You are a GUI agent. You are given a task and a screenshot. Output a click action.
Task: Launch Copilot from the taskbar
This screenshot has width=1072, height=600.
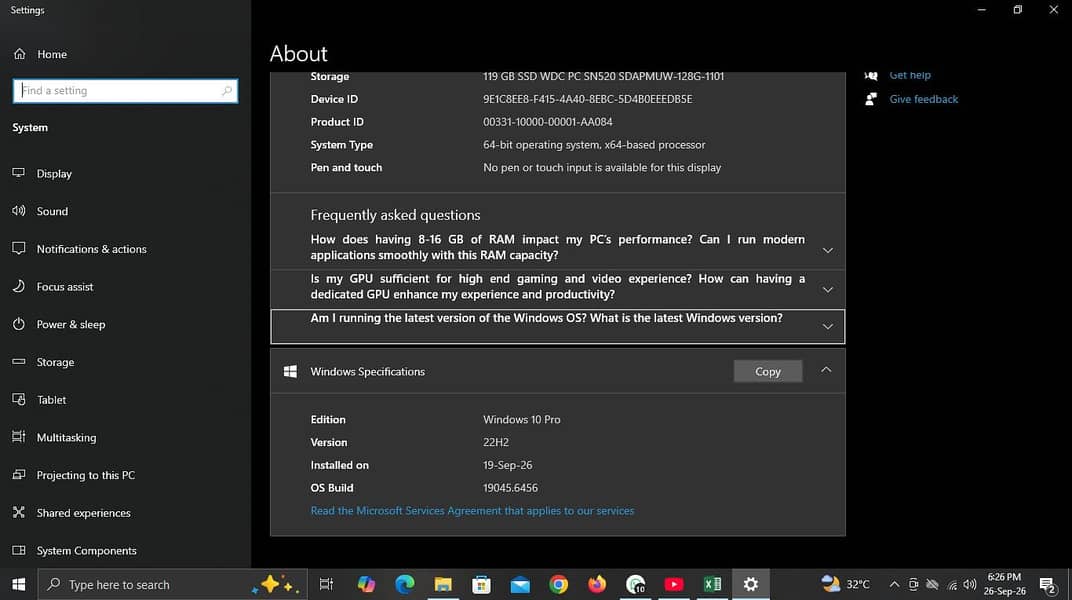[366, 584]
